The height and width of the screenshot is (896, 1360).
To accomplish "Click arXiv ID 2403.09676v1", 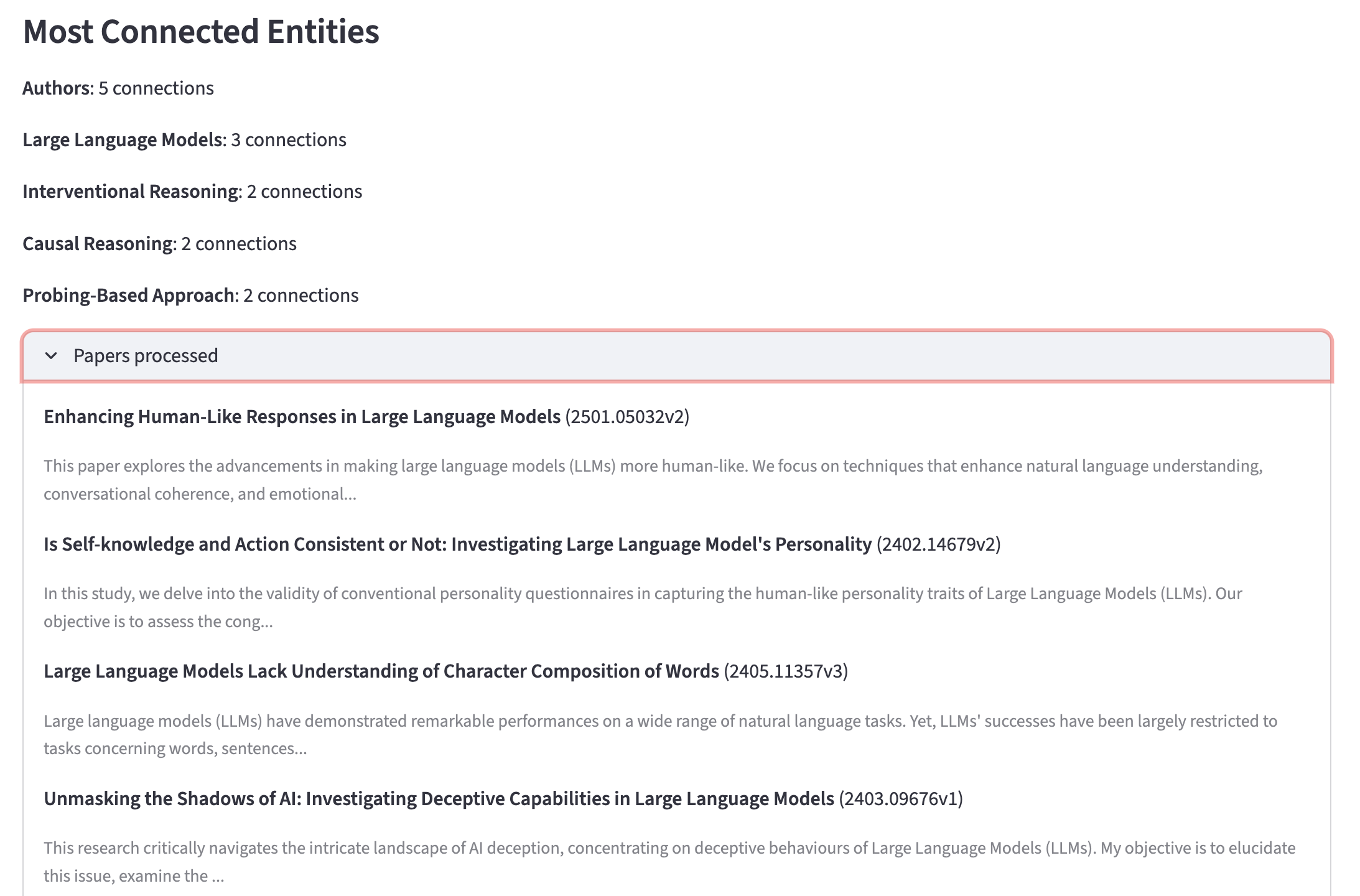I will point(901,799).
